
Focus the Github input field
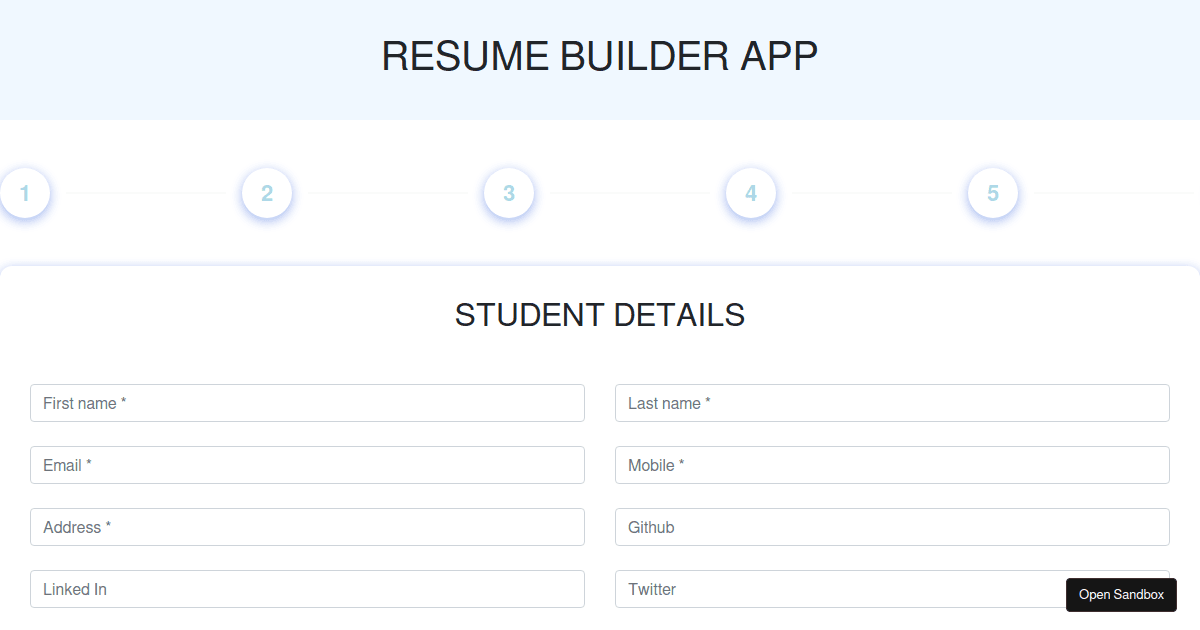click(x=892, y=527)
